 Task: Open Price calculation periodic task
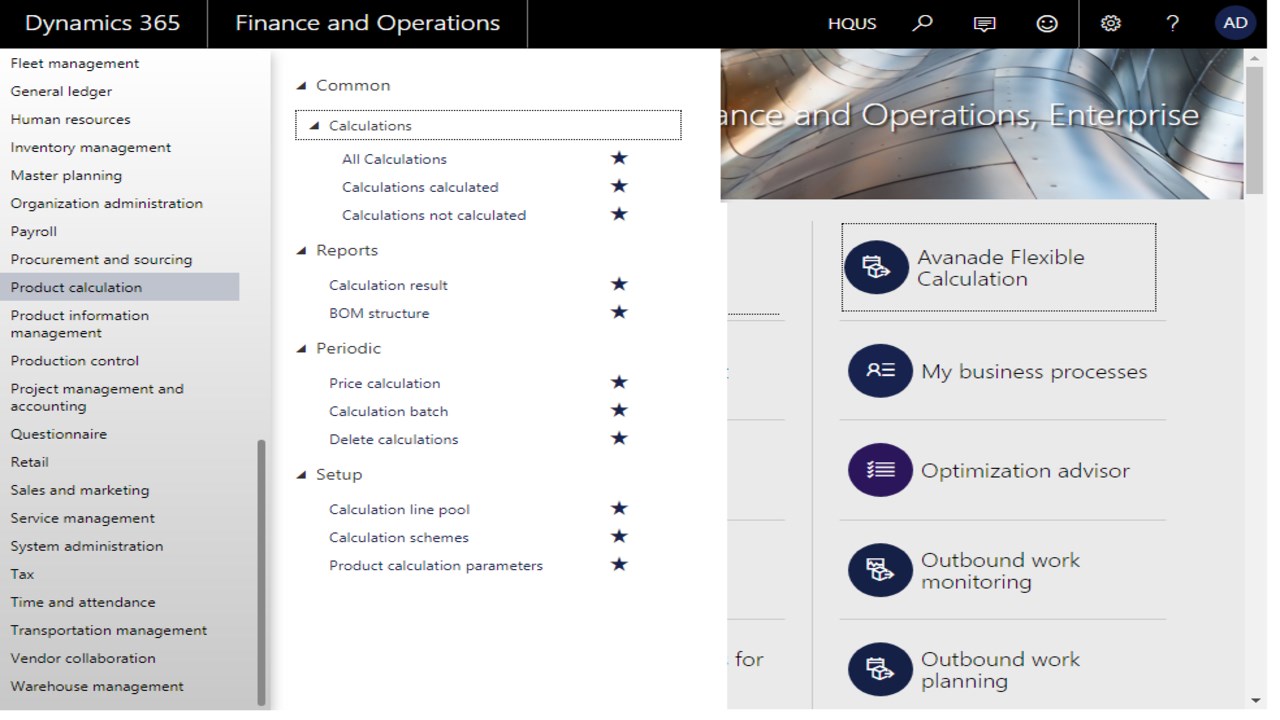coord(384,383)
